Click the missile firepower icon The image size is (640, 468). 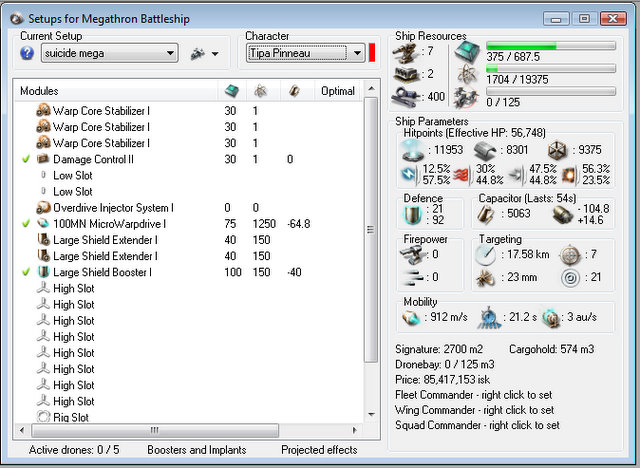(412, 277)
